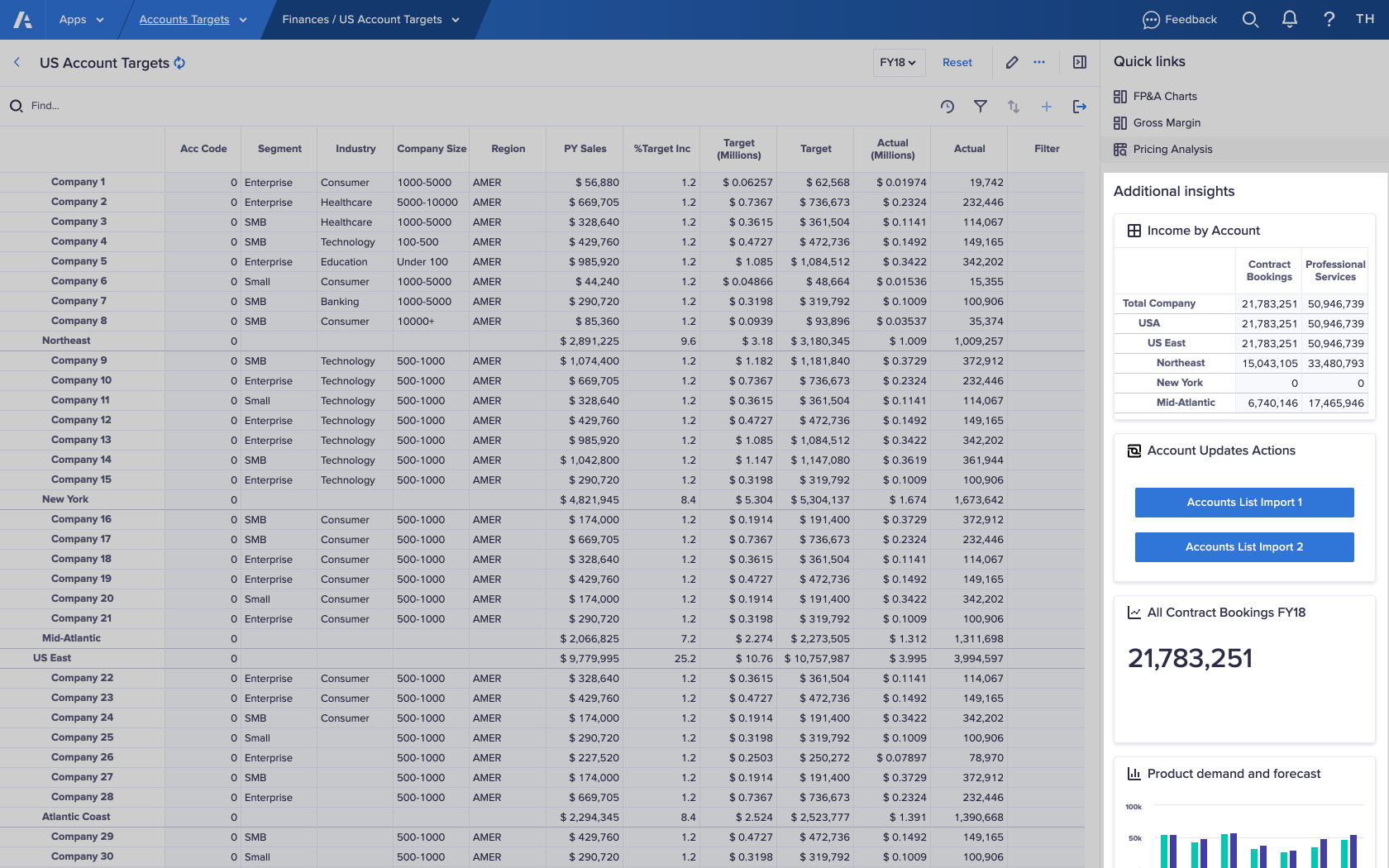Open the more options ellipsis icon
Image resolution: width=1389 pixels, height=868 pixels.
point(1039,62)
